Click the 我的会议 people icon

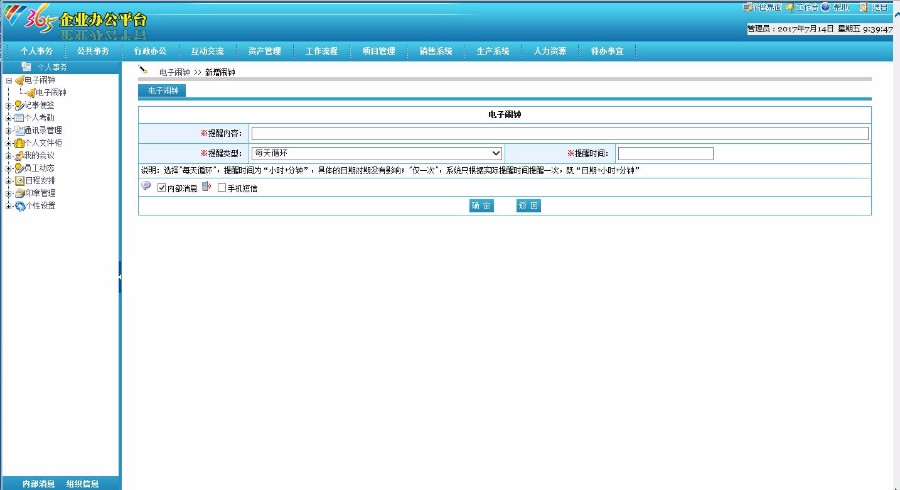[19, 155]
